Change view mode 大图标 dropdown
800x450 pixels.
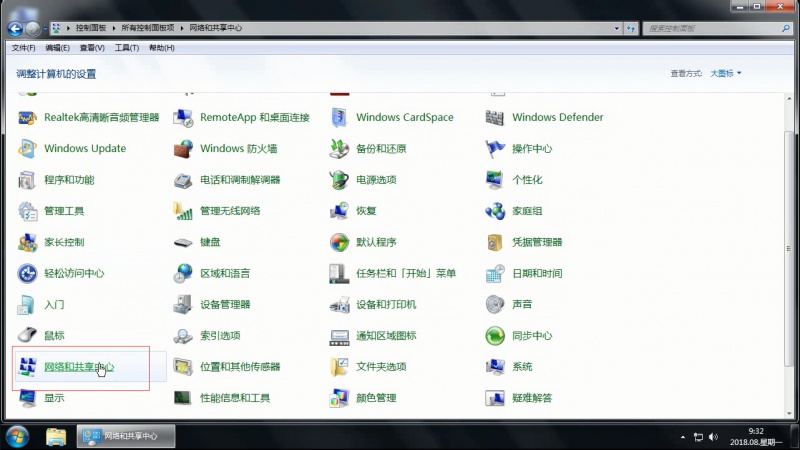(x=726, y=73)
